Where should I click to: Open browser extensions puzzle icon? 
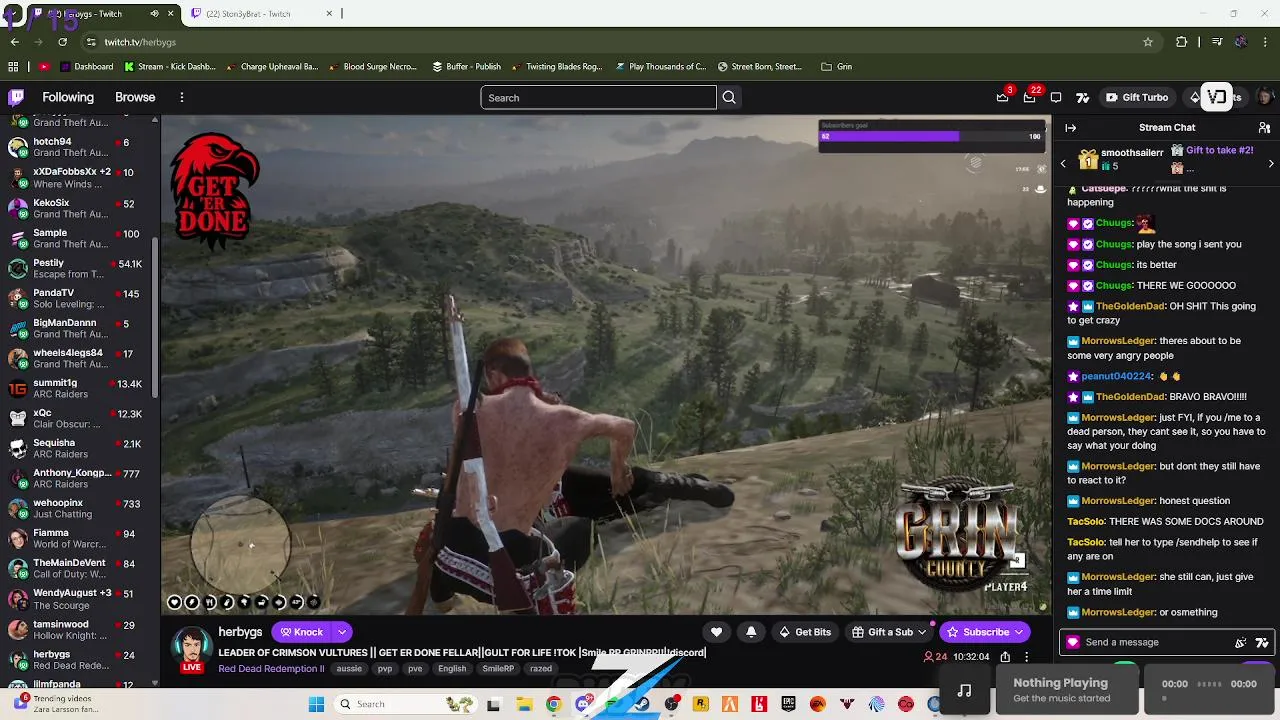point(1181,42)
